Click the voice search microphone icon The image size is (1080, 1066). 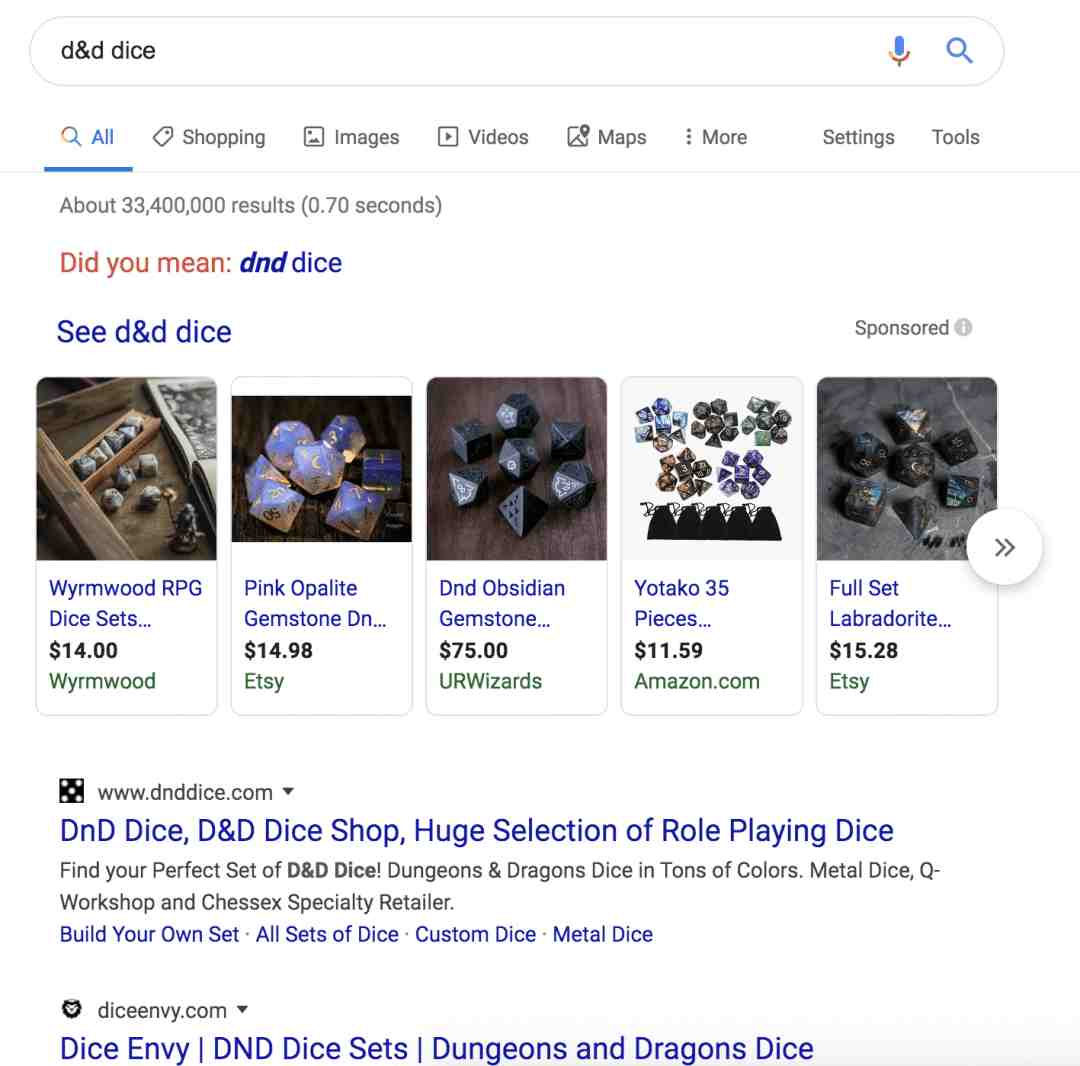click(899, 51)
